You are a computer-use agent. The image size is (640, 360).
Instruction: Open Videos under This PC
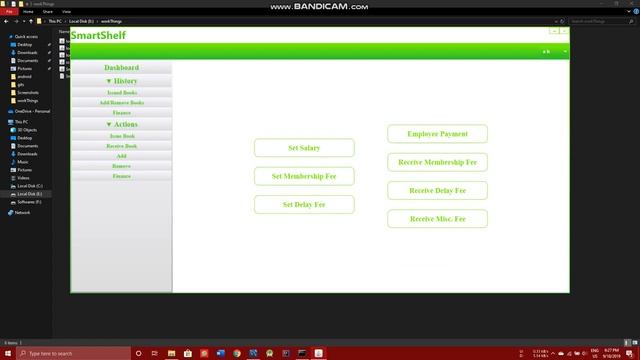click(x=23, y=178)
